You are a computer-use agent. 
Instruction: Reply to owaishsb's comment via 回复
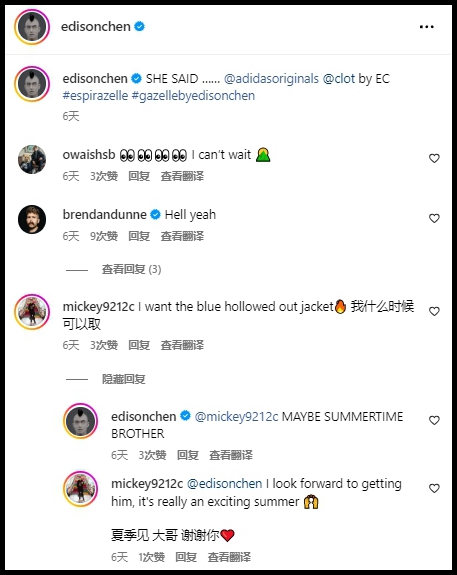139,176
